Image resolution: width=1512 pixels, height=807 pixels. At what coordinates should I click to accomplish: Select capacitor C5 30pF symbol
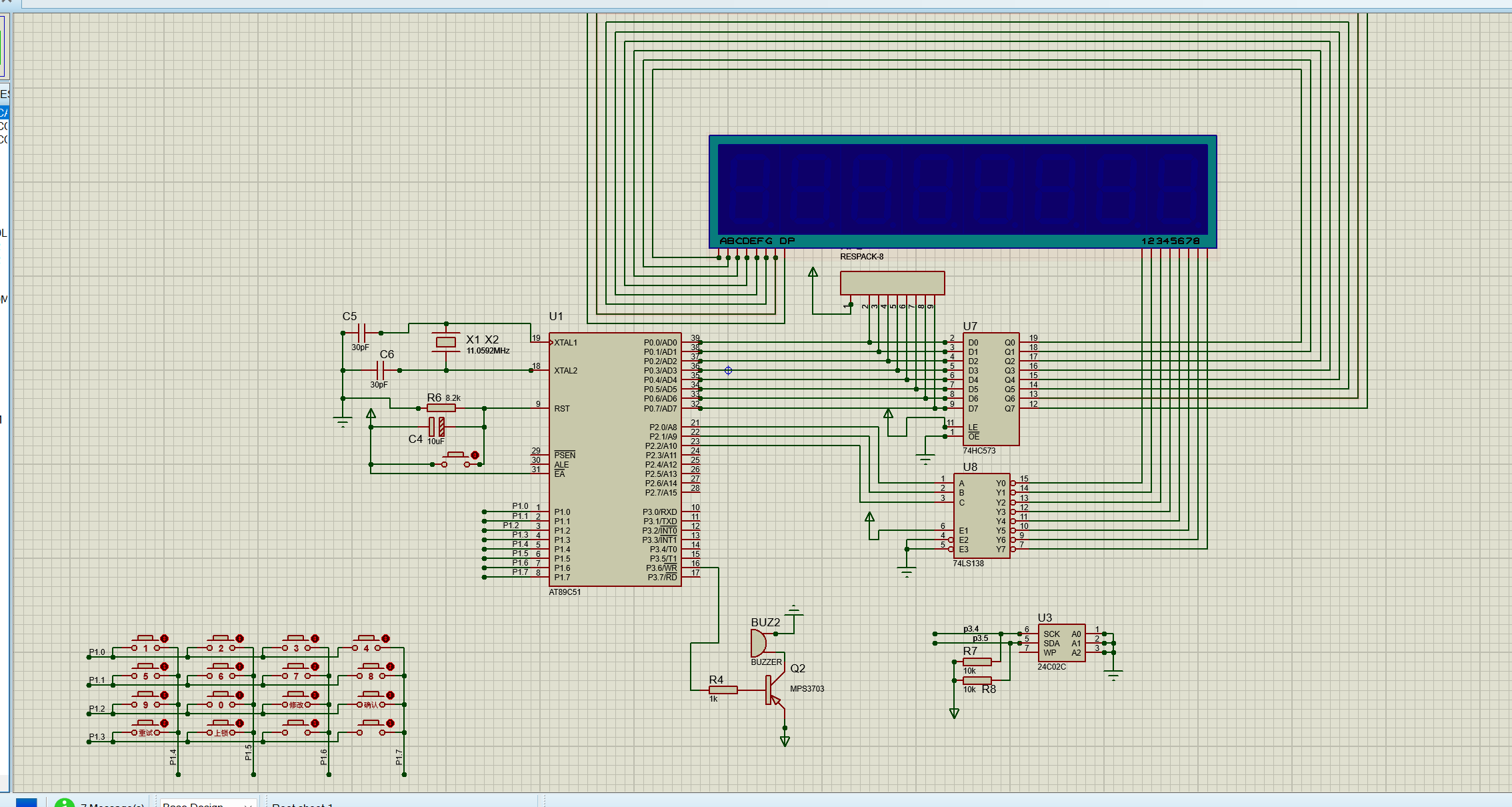point(363,332)
